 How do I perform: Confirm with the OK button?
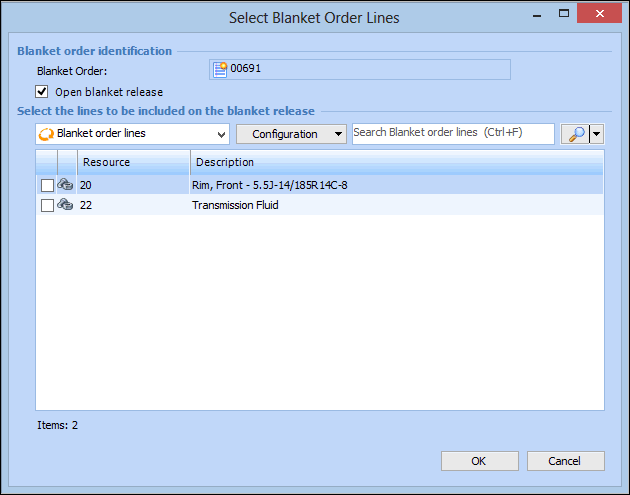point(478,461)
